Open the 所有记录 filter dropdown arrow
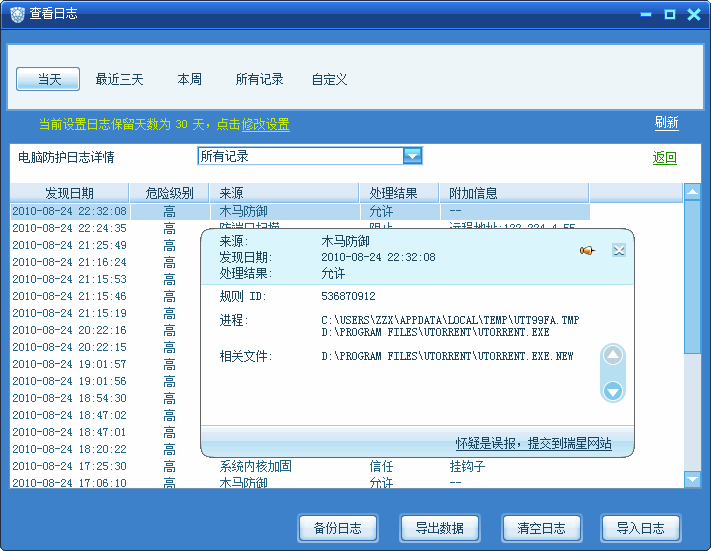This screenshot has width=711, height=551. point(412,156)
